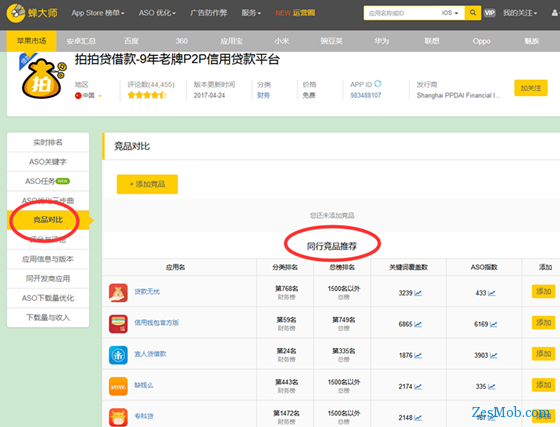Switch to 应用宝 tab

pyautogui.click(x=231, y=41)
